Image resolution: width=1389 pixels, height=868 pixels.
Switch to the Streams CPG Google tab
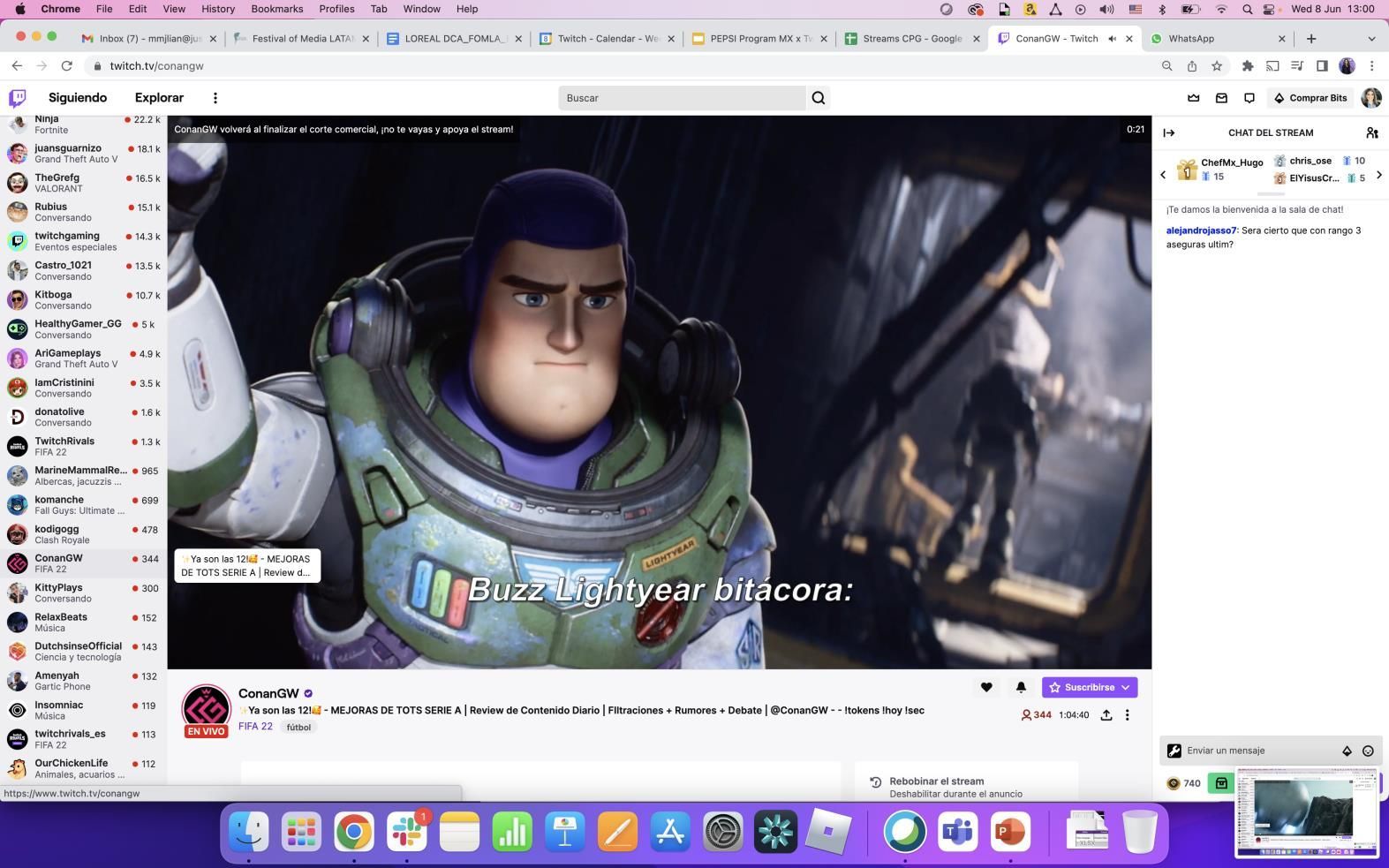(912, 39)
